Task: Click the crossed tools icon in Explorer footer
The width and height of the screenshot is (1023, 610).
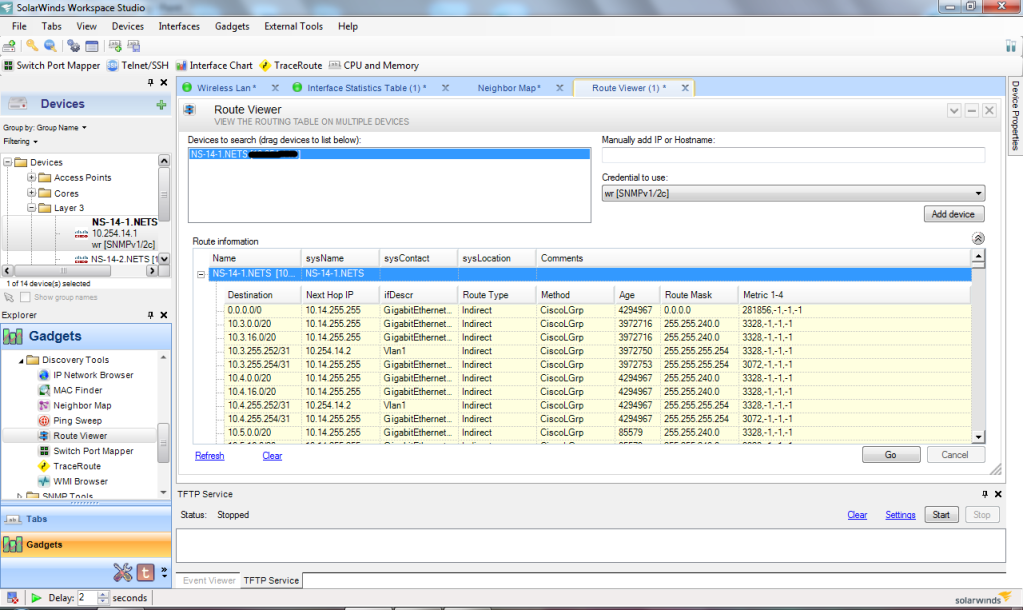Action: coord(123,572)
